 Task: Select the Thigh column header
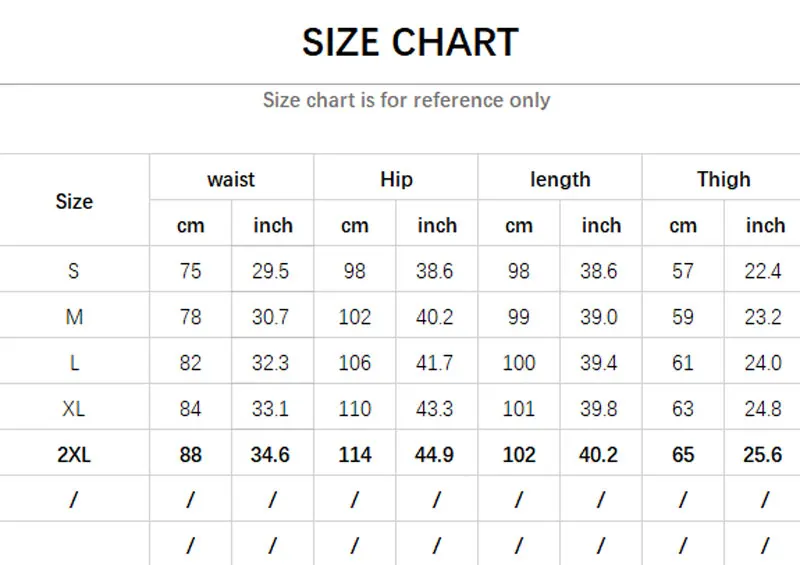pos(723,180)
